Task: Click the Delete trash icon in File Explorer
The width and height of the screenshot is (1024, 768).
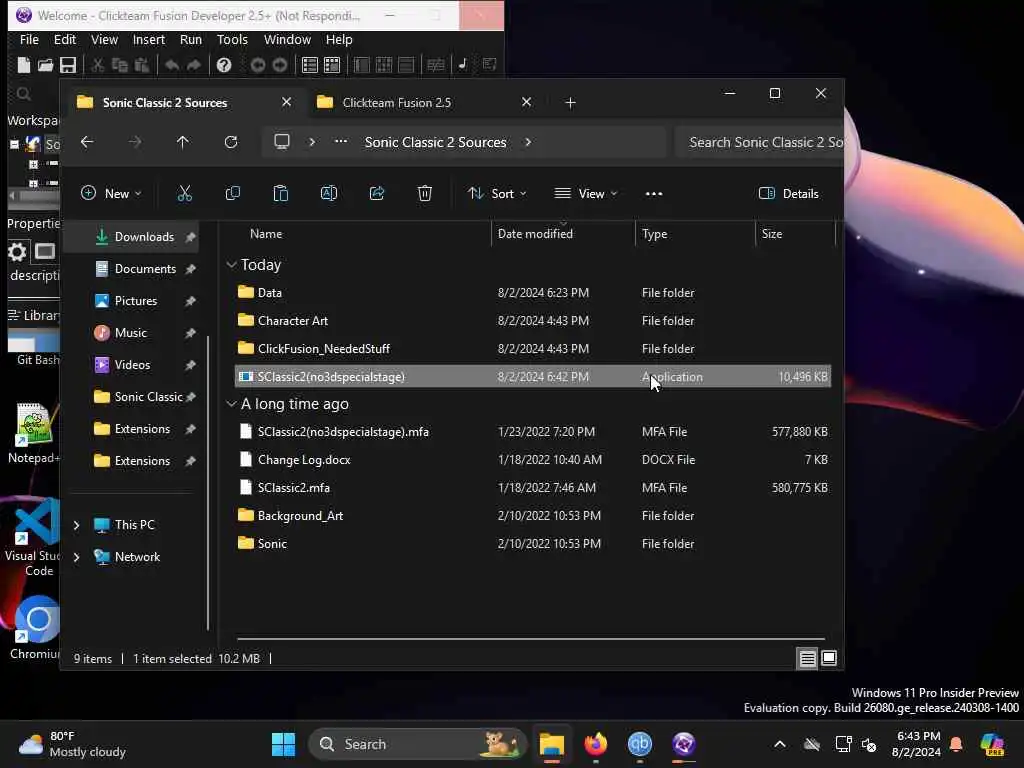Action: [424, 193]
